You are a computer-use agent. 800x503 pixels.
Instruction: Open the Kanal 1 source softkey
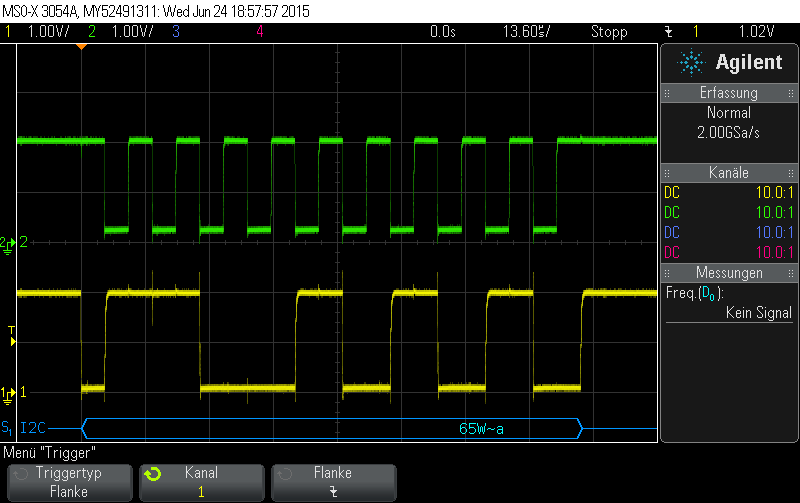(202, 483)
